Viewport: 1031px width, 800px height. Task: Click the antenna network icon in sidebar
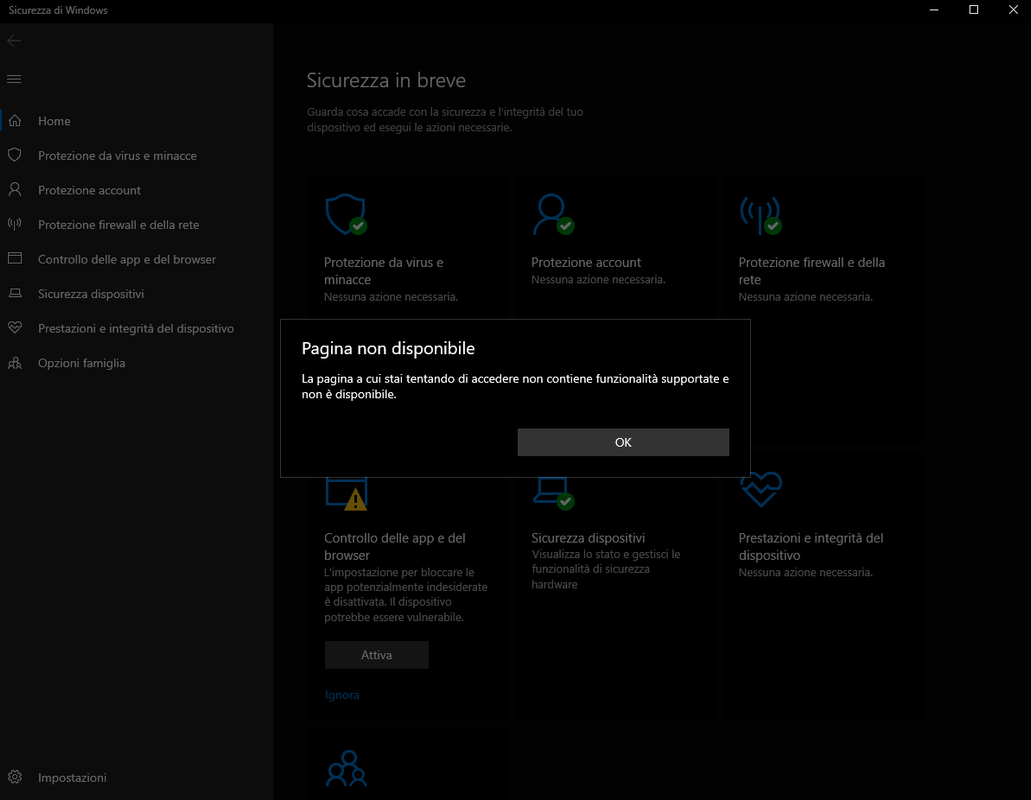14,224
